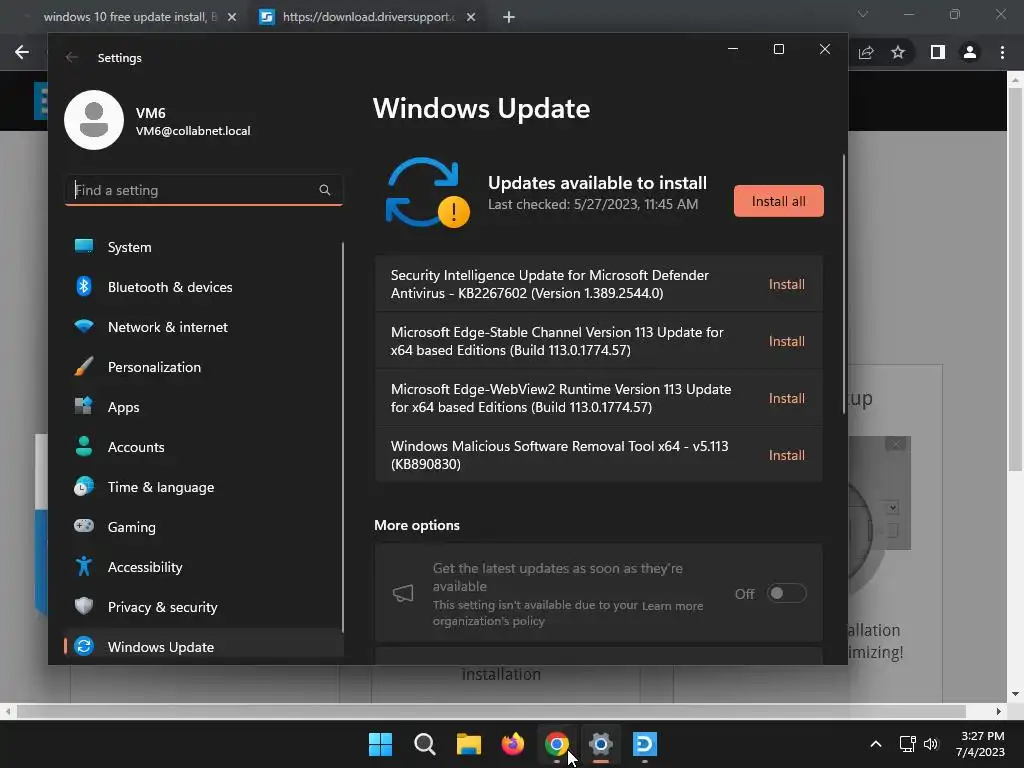Switch to Chrome on taskbar
1024x768 pixels.
click(556, 744)
